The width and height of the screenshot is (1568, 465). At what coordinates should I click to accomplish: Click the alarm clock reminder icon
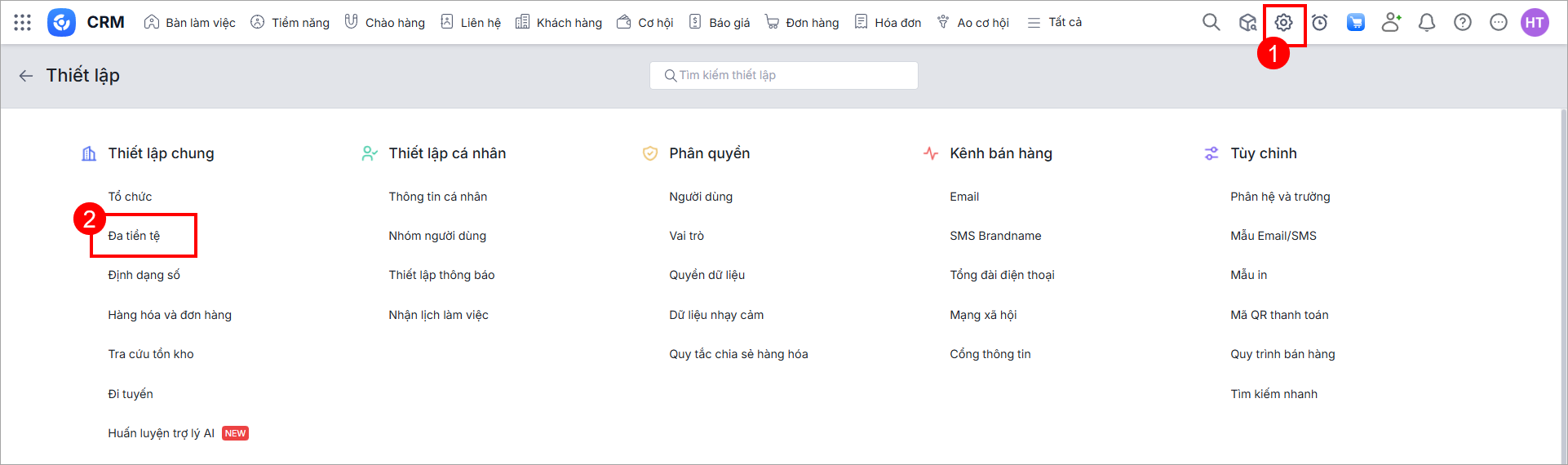pyautogui.click(x=1319, y=23)
